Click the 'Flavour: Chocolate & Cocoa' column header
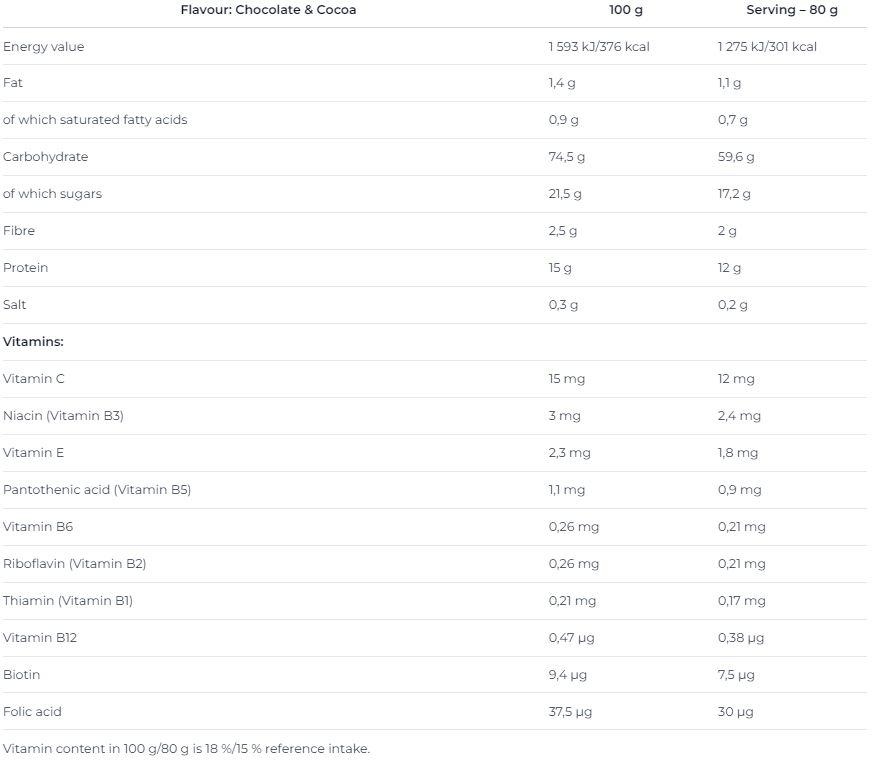 pos(268,10)
